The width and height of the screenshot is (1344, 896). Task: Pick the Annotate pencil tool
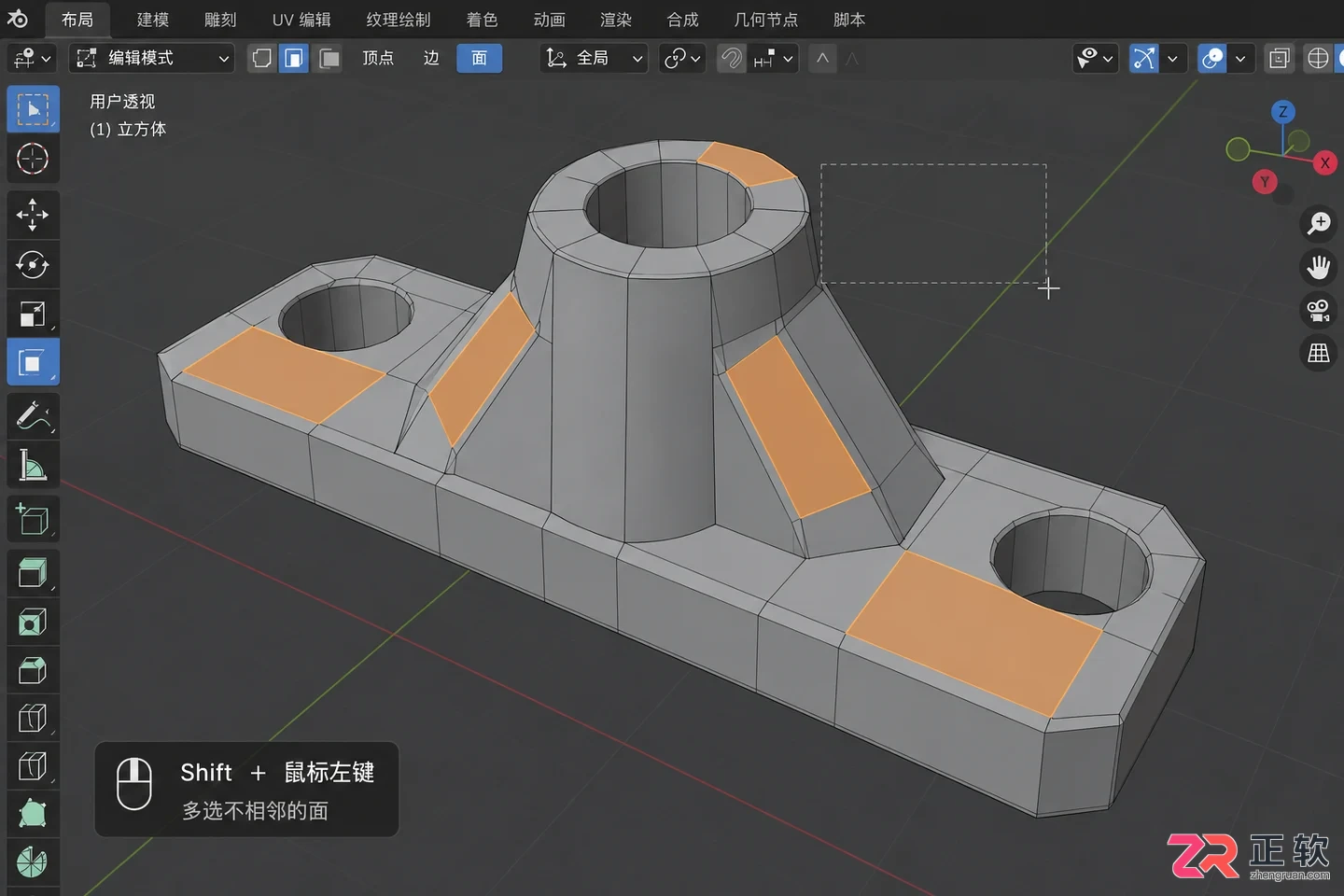33,416
